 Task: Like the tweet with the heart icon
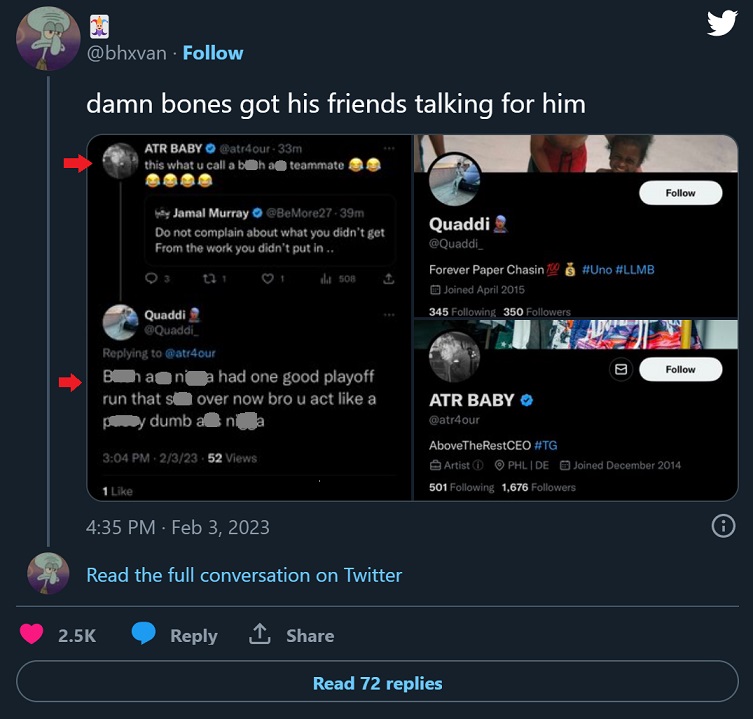(32, 634)
